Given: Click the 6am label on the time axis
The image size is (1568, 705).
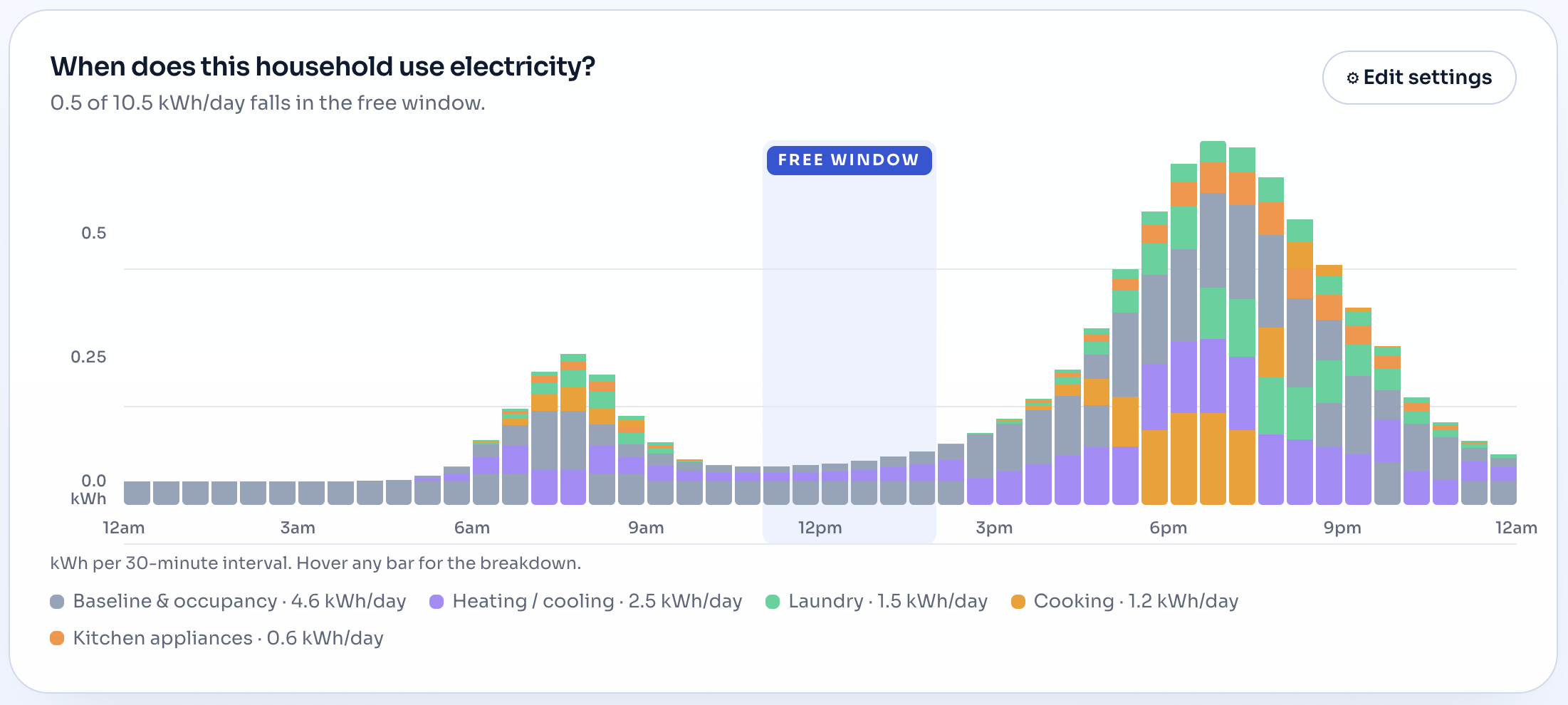Looking at the screenshot, I should coord(472,528).
